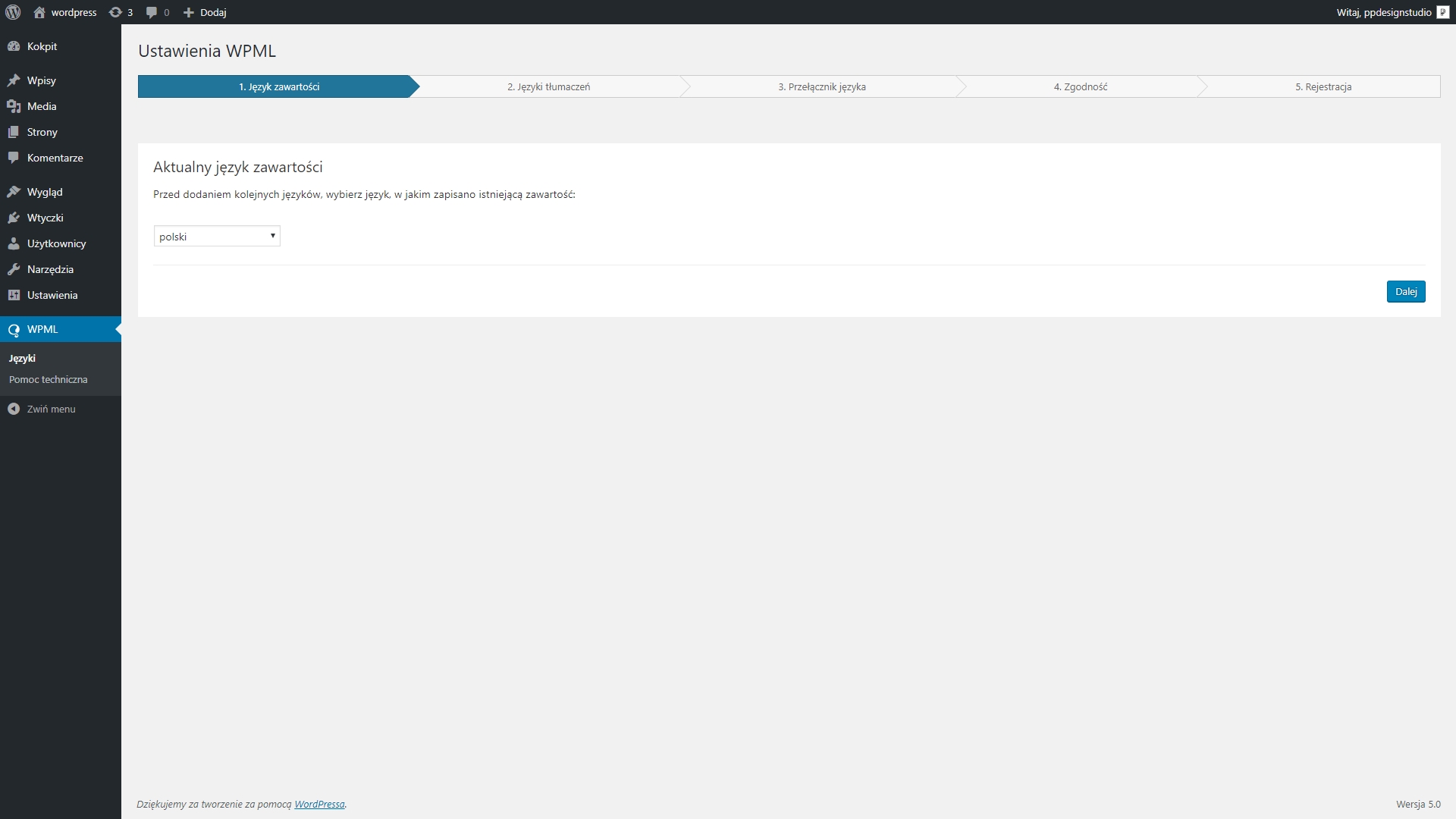
Task: Click the Media icon in sidebar
Action: [14, 106]
